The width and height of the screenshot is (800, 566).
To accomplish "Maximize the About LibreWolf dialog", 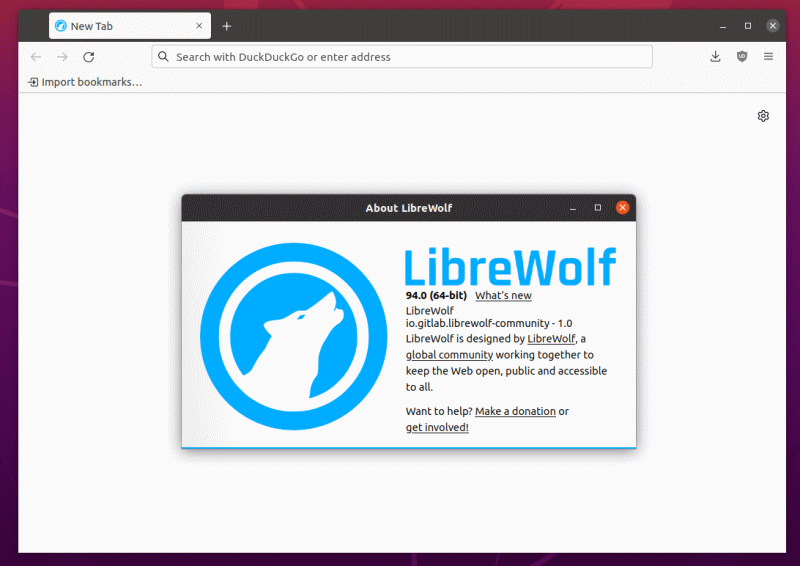I will click(x=598, y=208).
